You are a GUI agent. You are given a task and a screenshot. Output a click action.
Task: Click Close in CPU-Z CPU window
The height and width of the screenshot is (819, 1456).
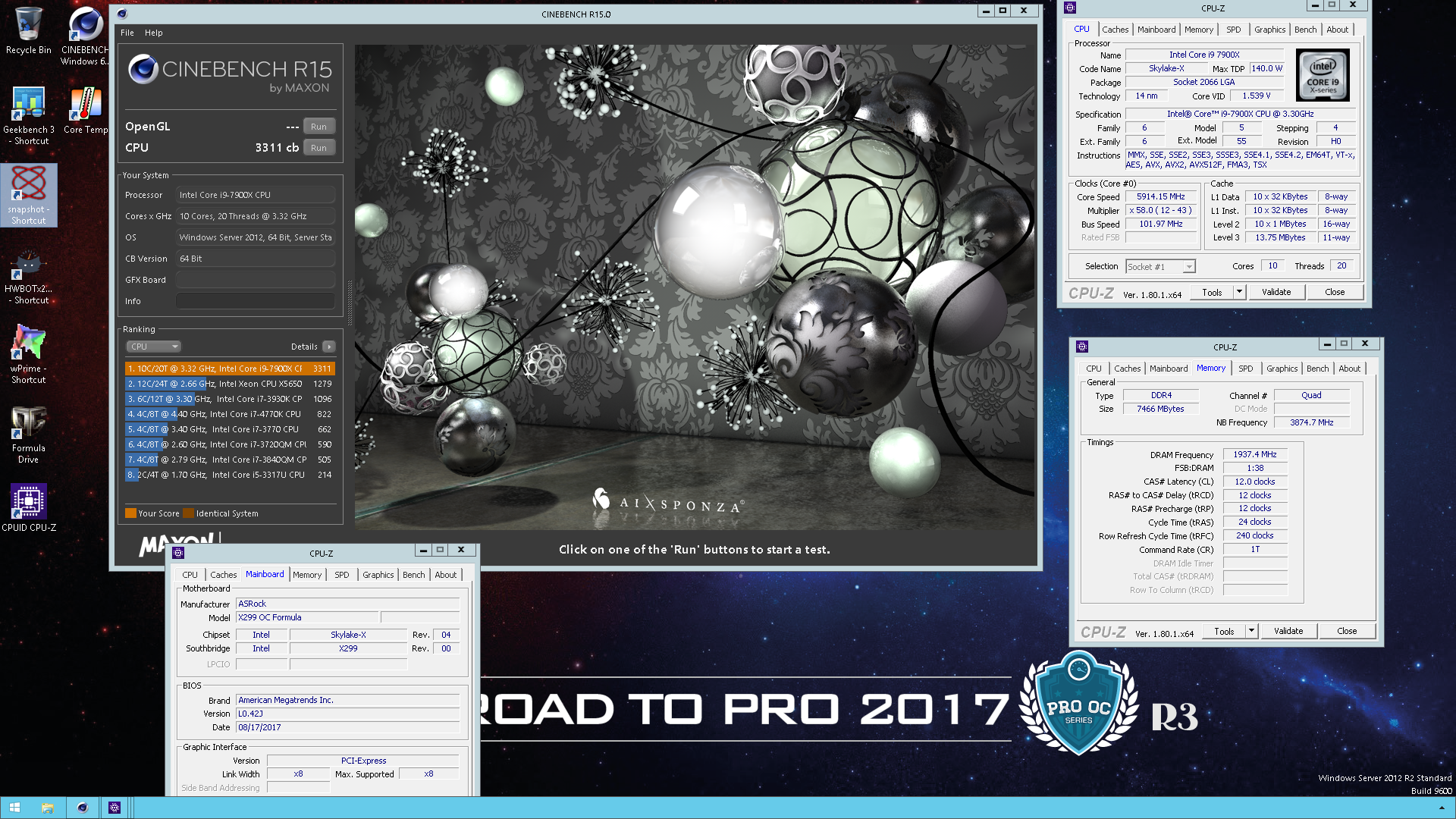[x=1335, y=292]
